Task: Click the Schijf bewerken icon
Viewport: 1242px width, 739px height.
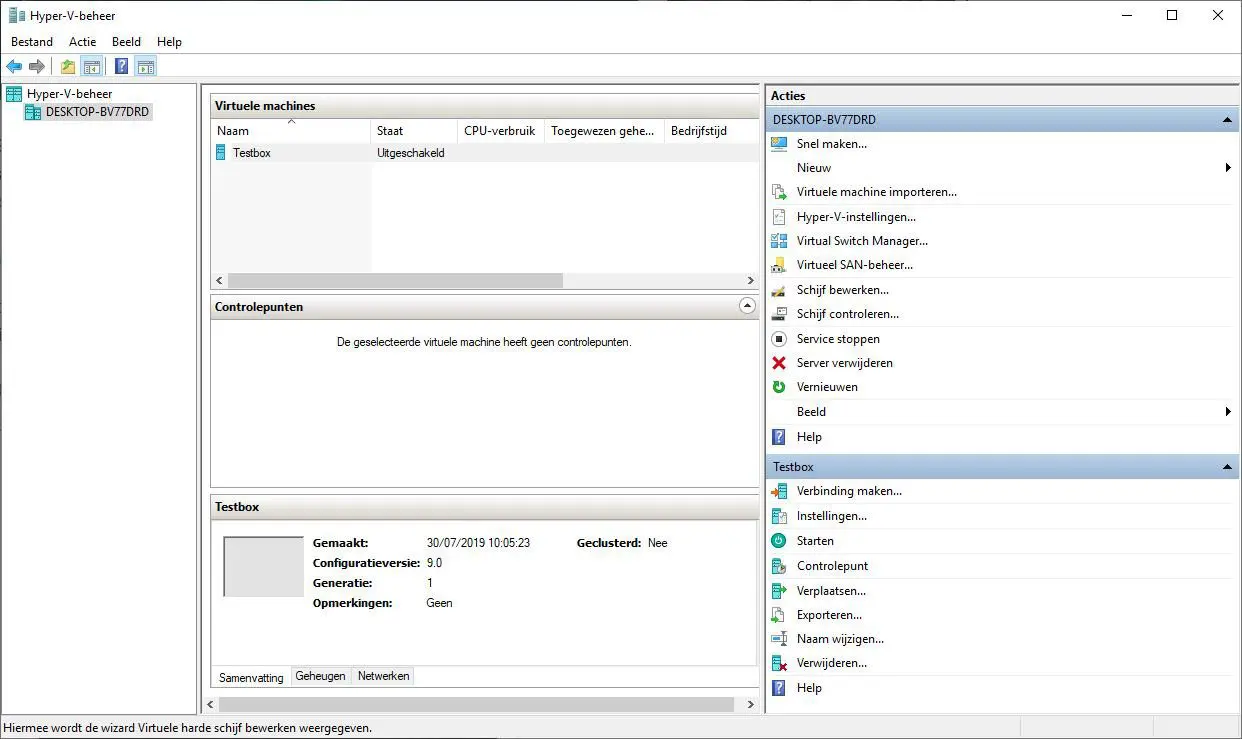Action: coord(779,290)
